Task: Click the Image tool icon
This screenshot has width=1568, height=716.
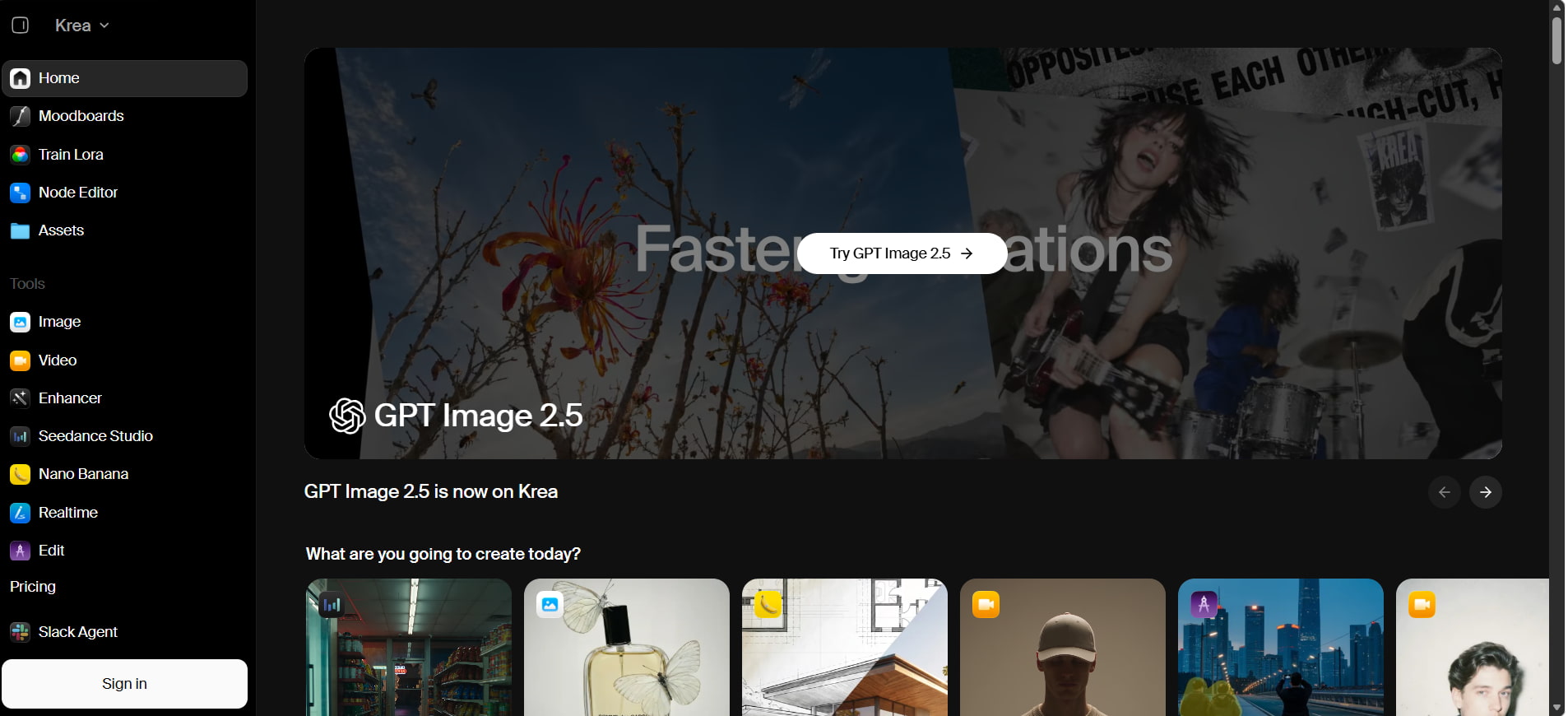Action: (21, 322)
